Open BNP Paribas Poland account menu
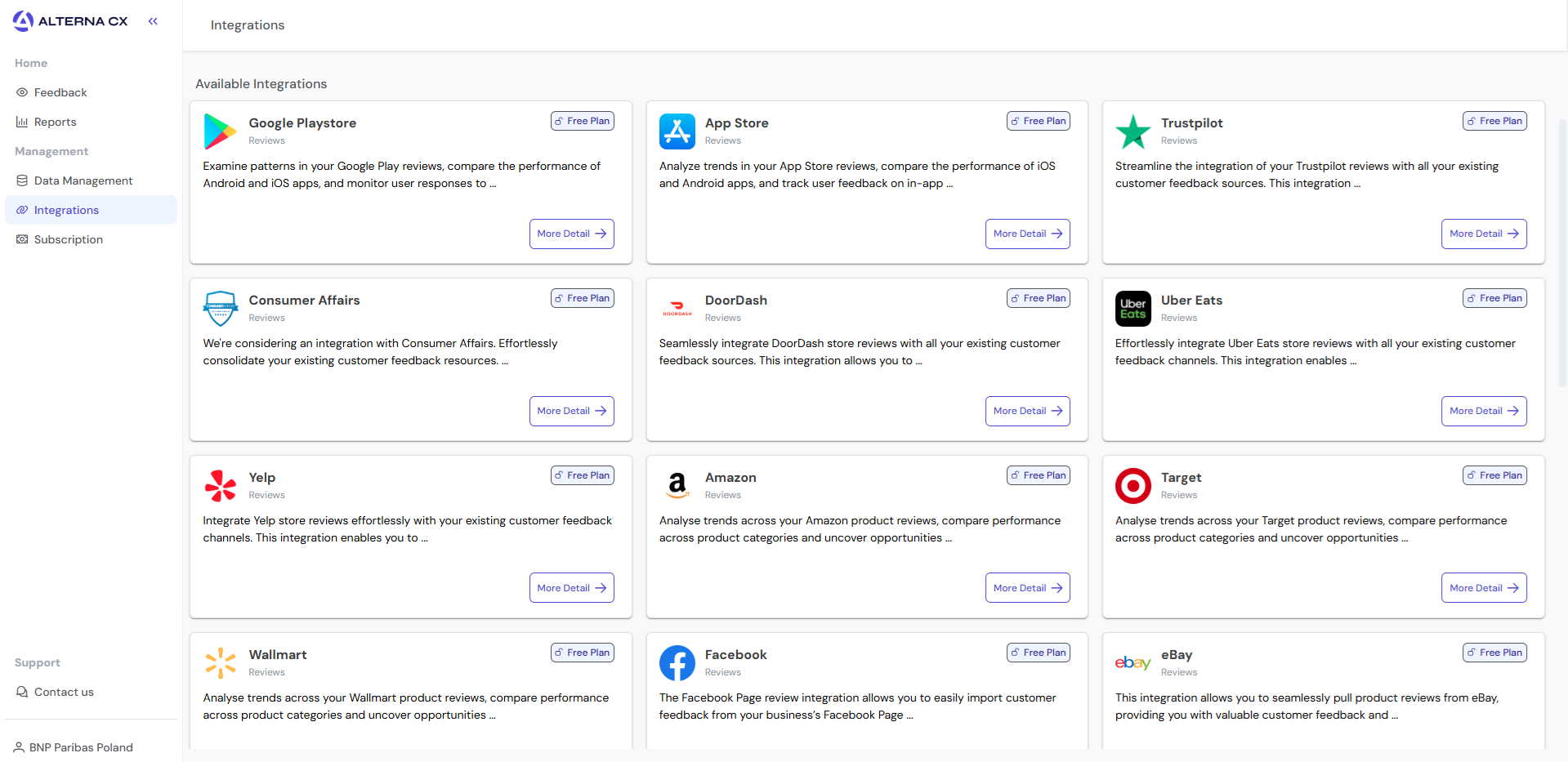1568x762 pixels. point(80,747)
